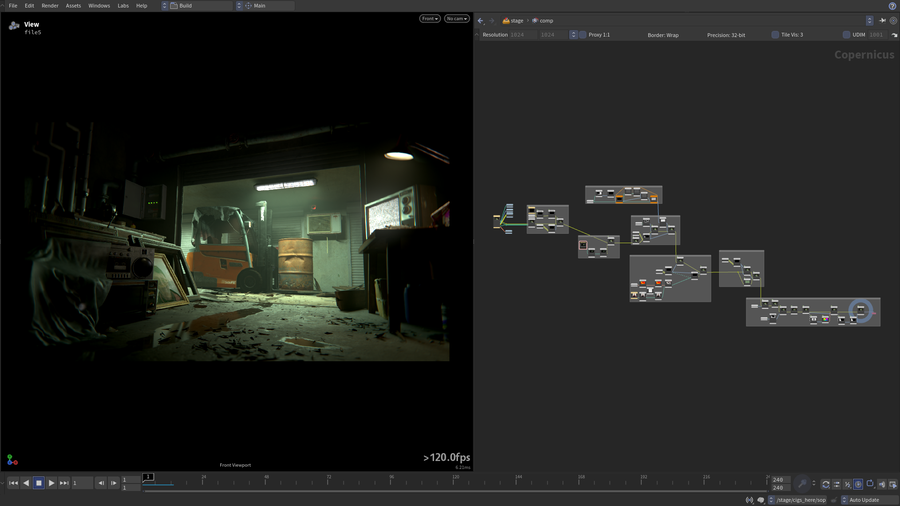Click the status bar broadcast icon

point(750,500)
